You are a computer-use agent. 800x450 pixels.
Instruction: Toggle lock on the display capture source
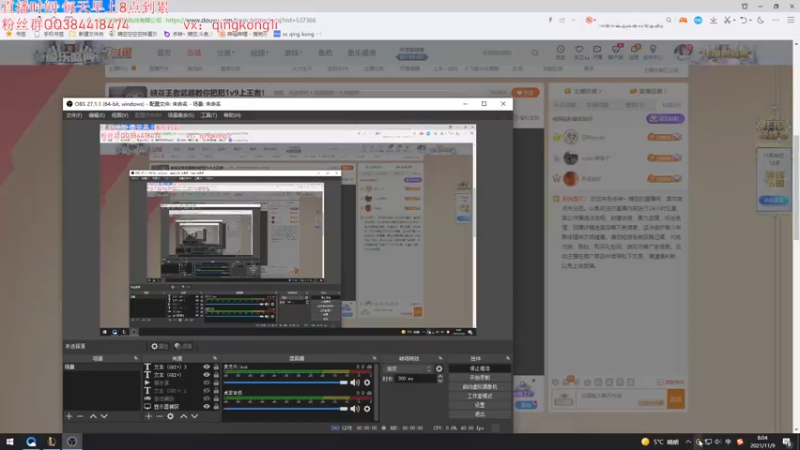tap(216, 407)
